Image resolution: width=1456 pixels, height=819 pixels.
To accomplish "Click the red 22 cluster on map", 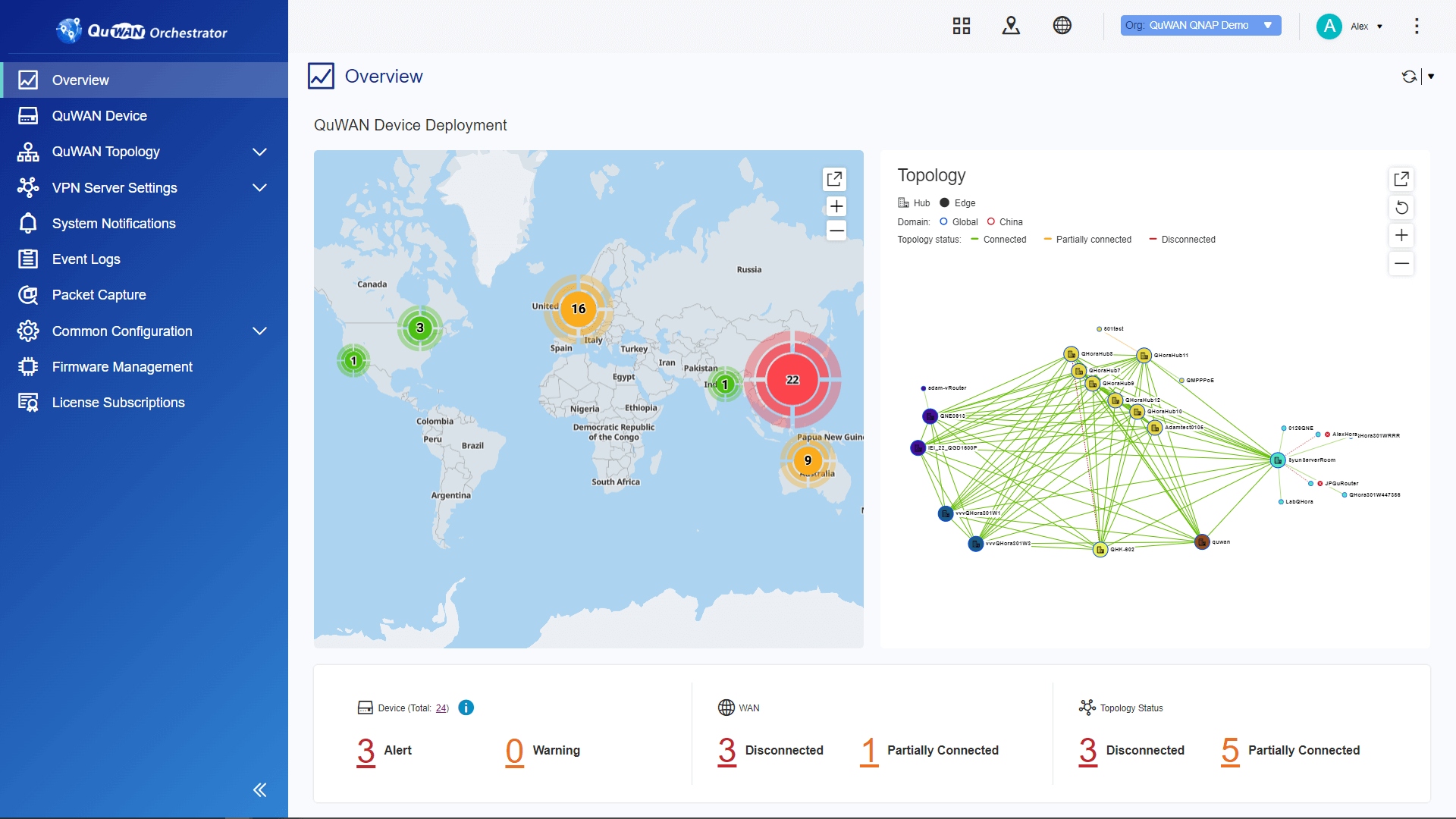I will pyautogui.click(x=792, y=380).
